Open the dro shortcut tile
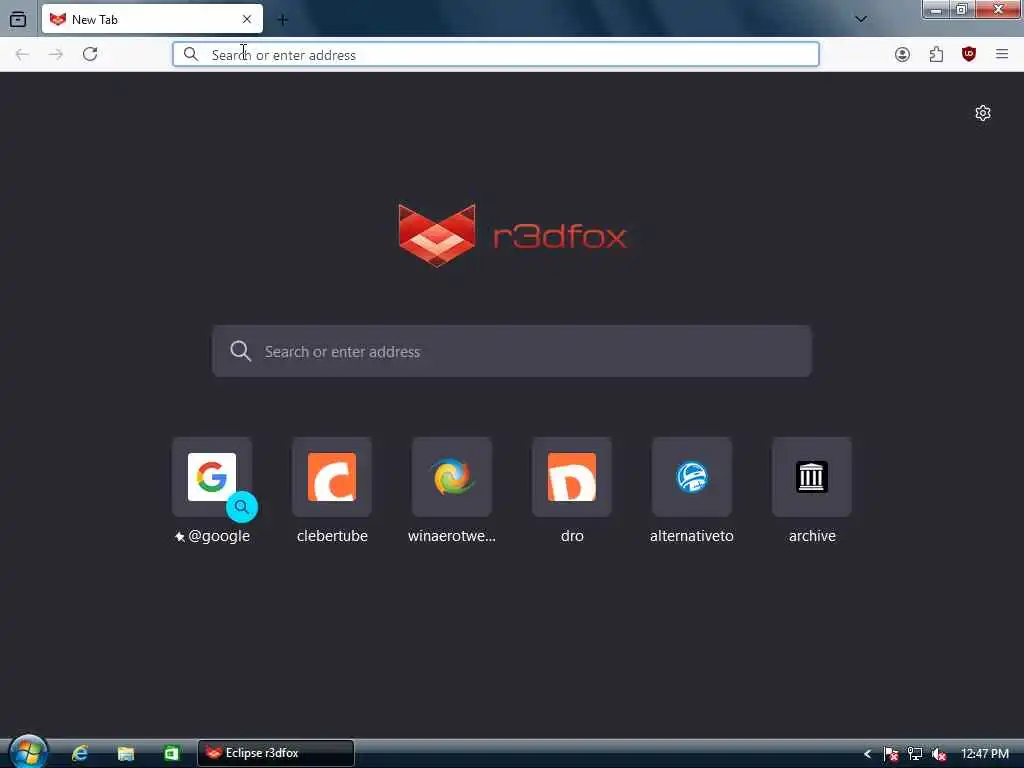Screen dimensions: 1024x768 pyautogui.click(x=572, y=477)
